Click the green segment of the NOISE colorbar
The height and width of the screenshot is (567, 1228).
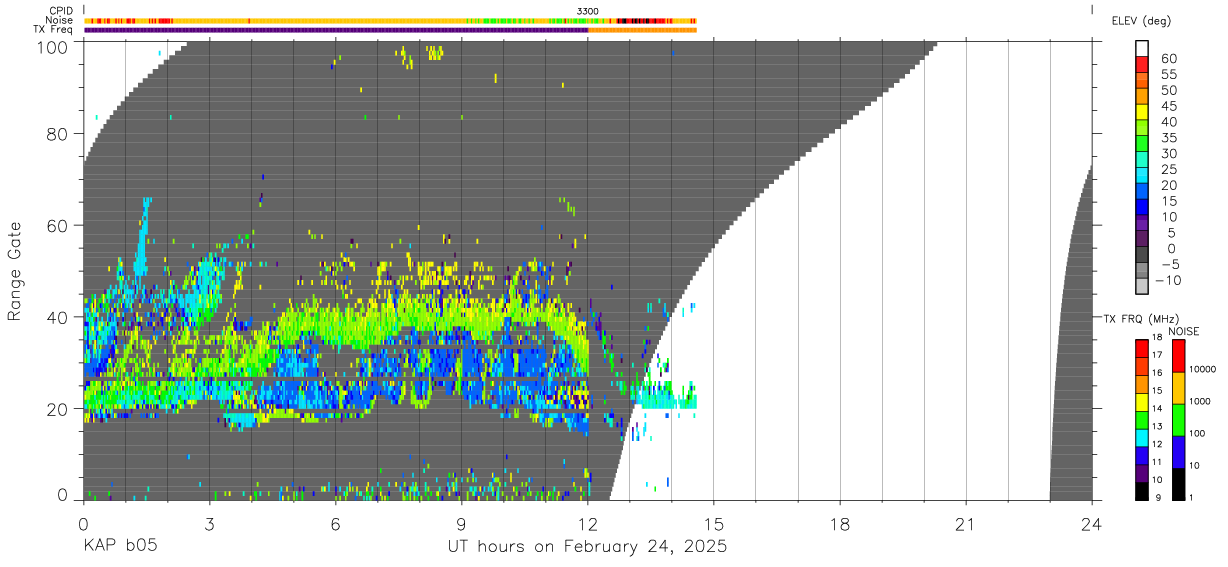tap(1177, 419)
